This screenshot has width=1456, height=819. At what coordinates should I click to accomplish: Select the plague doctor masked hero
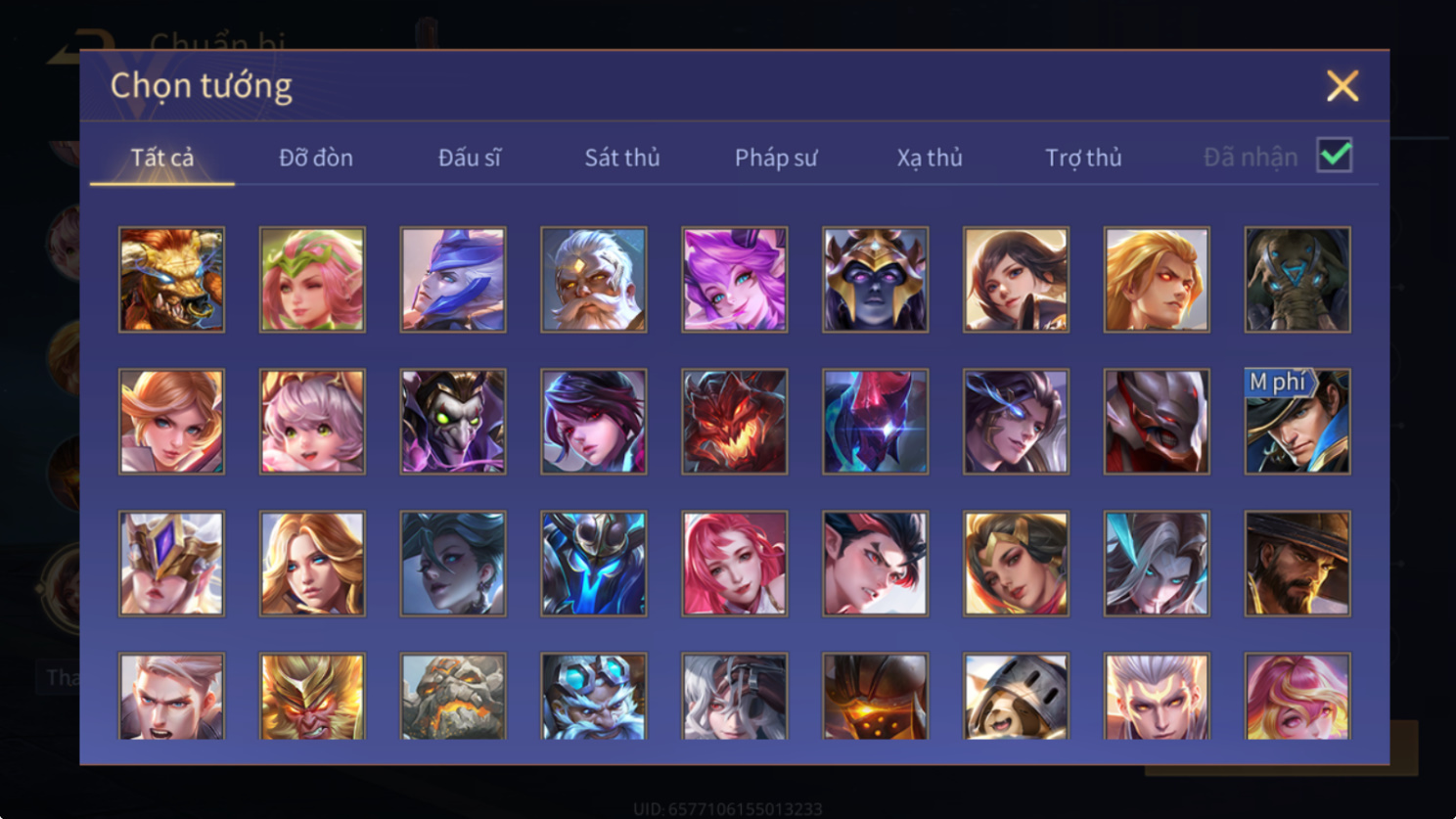pyautogui.click(x=453, y=422)
